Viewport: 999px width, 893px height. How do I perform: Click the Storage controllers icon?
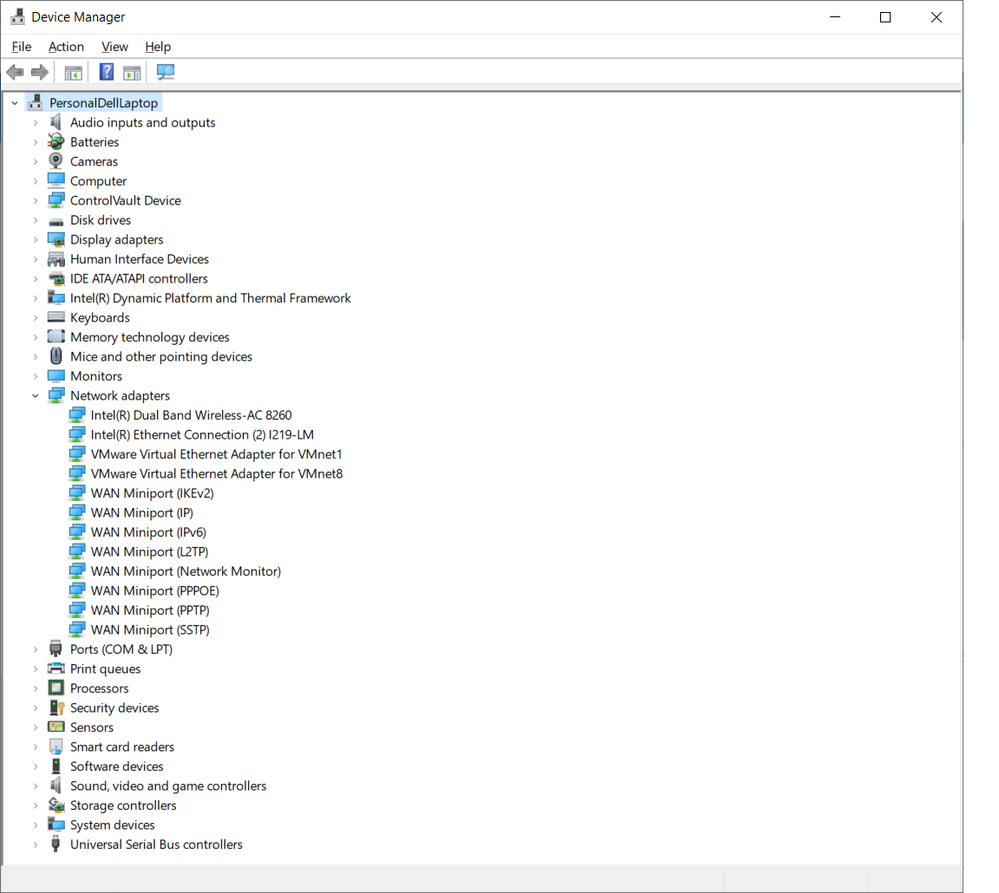coord(56,805)
